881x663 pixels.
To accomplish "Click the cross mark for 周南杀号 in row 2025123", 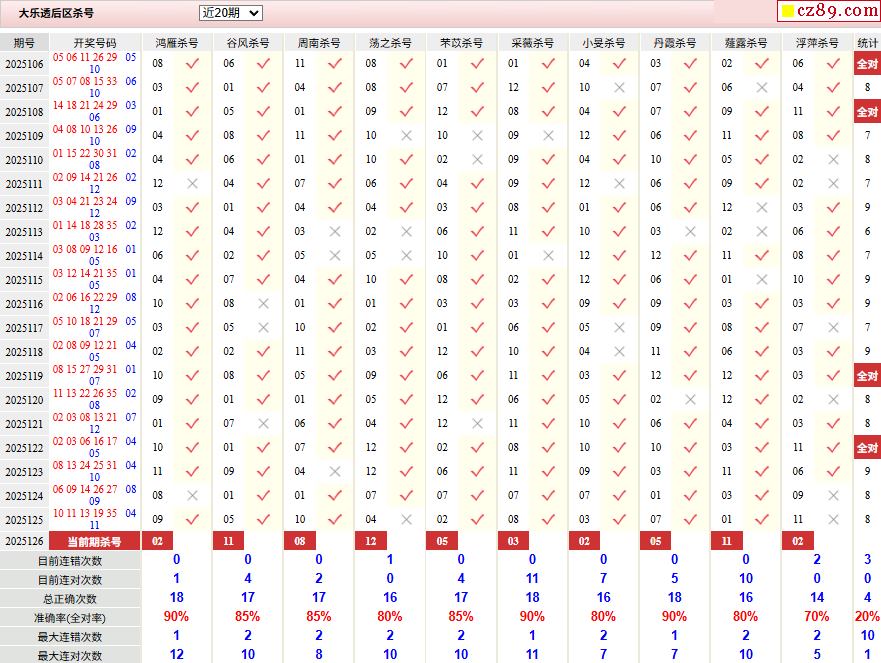I will (x=334, y=471).
